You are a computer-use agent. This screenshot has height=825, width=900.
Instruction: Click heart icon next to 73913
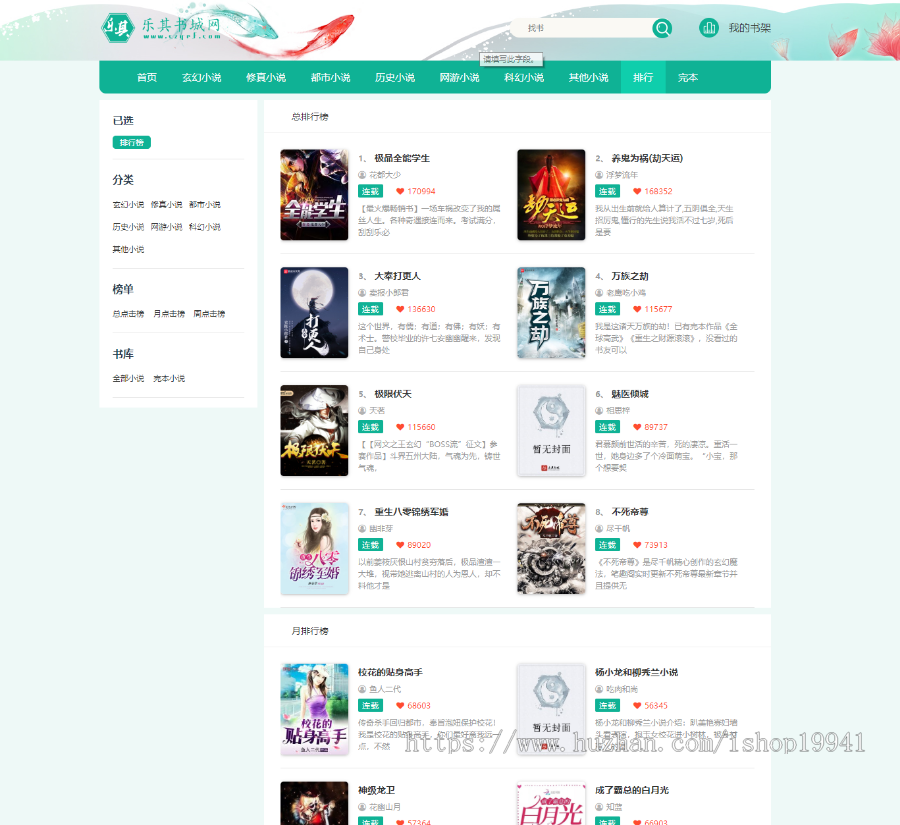tap(637, 545)
